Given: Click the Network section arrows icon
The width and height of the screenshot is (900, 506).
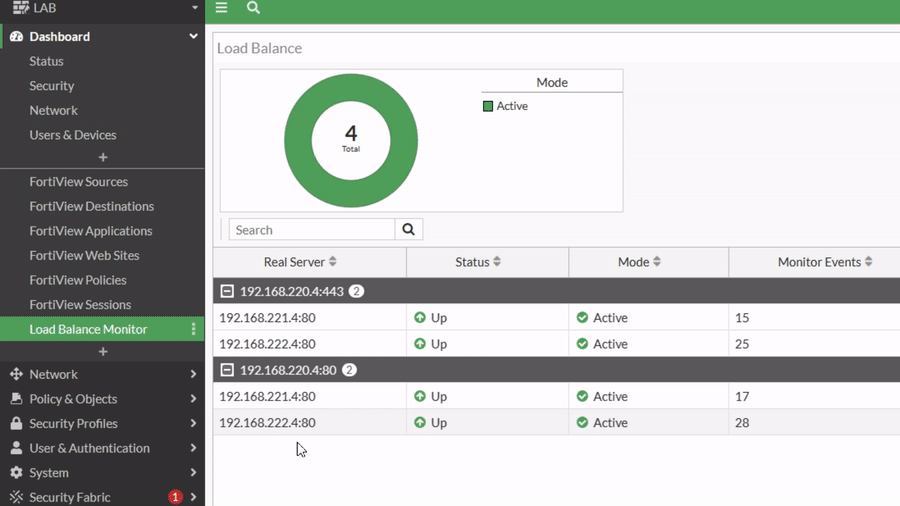Looking at the screenshot, I should tap(16, 374).
